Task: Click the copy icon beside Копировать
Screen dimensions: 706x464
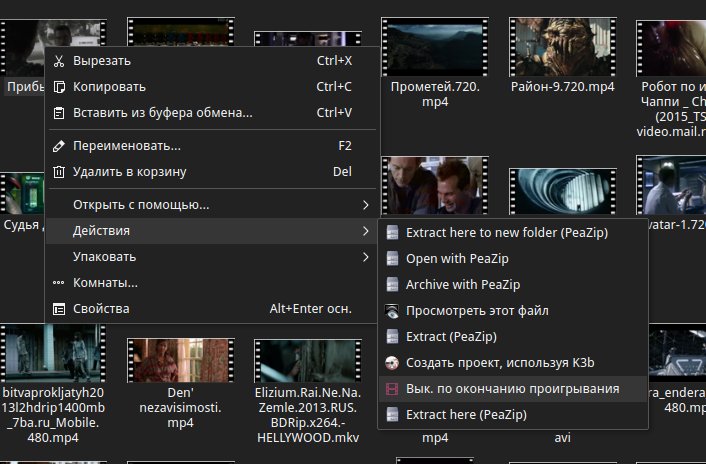Action: pos(59,87)
